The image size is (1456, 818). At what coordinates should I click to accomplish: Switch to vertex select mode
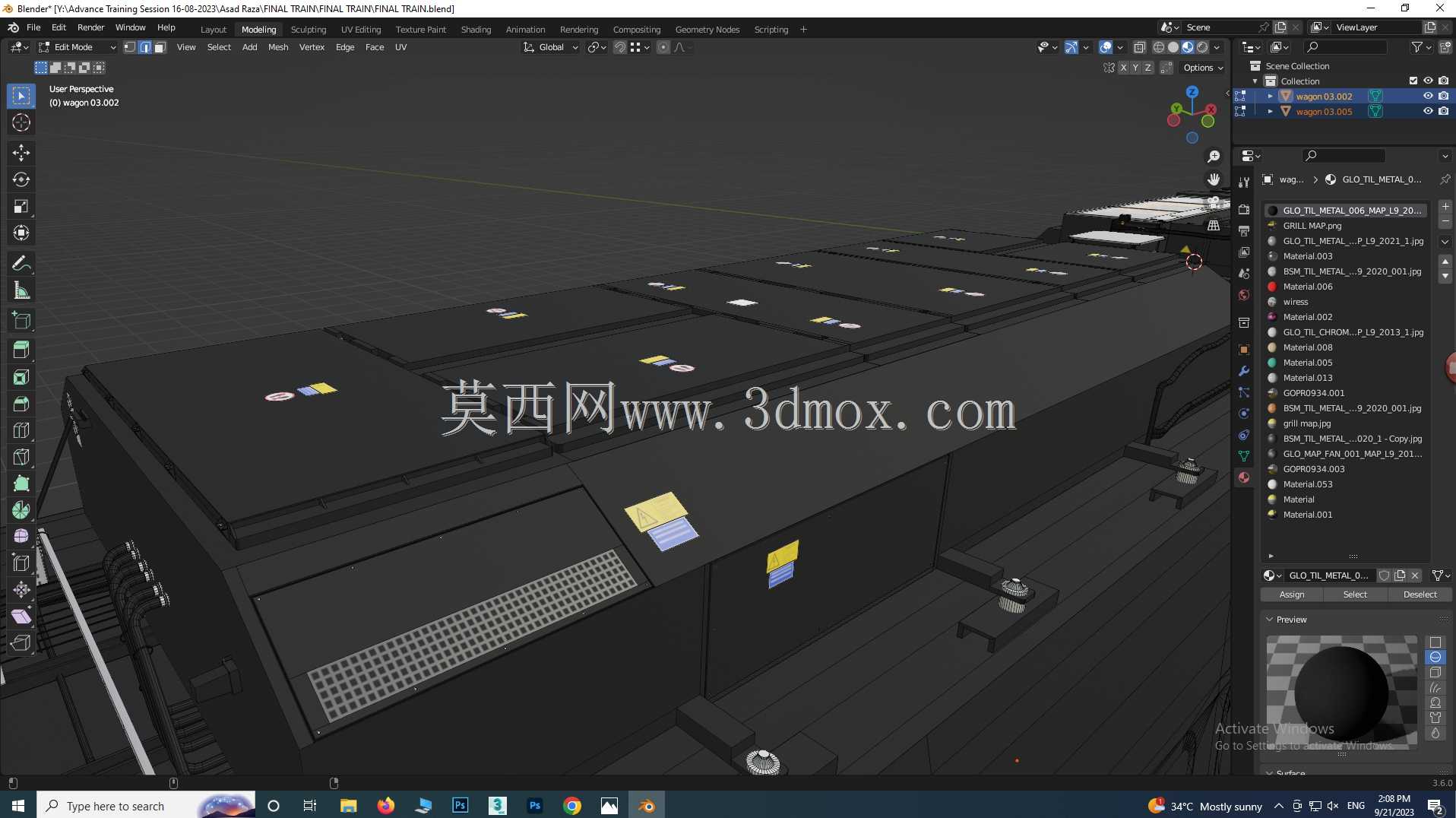coord(130,47)
